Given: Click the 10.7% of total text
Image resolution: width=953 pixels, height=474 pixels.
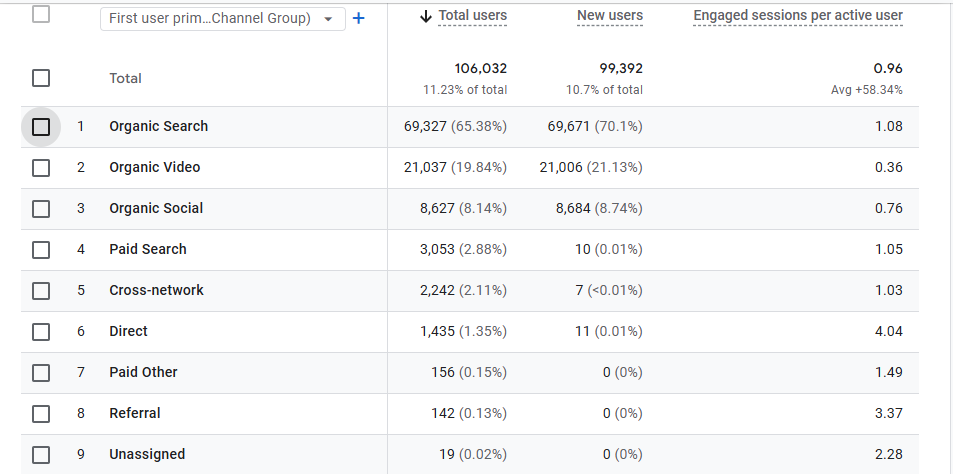Looking at the screenshot, I should (x=604, y=90).
